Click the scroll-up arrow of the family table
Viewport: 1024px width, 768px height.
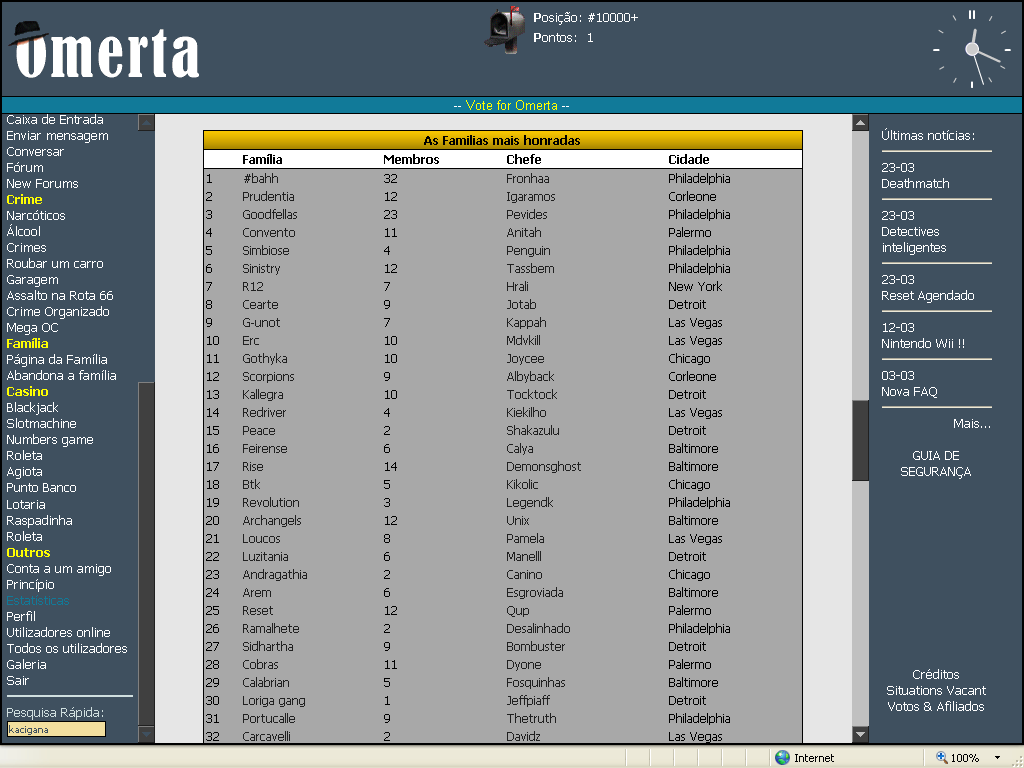860,123
